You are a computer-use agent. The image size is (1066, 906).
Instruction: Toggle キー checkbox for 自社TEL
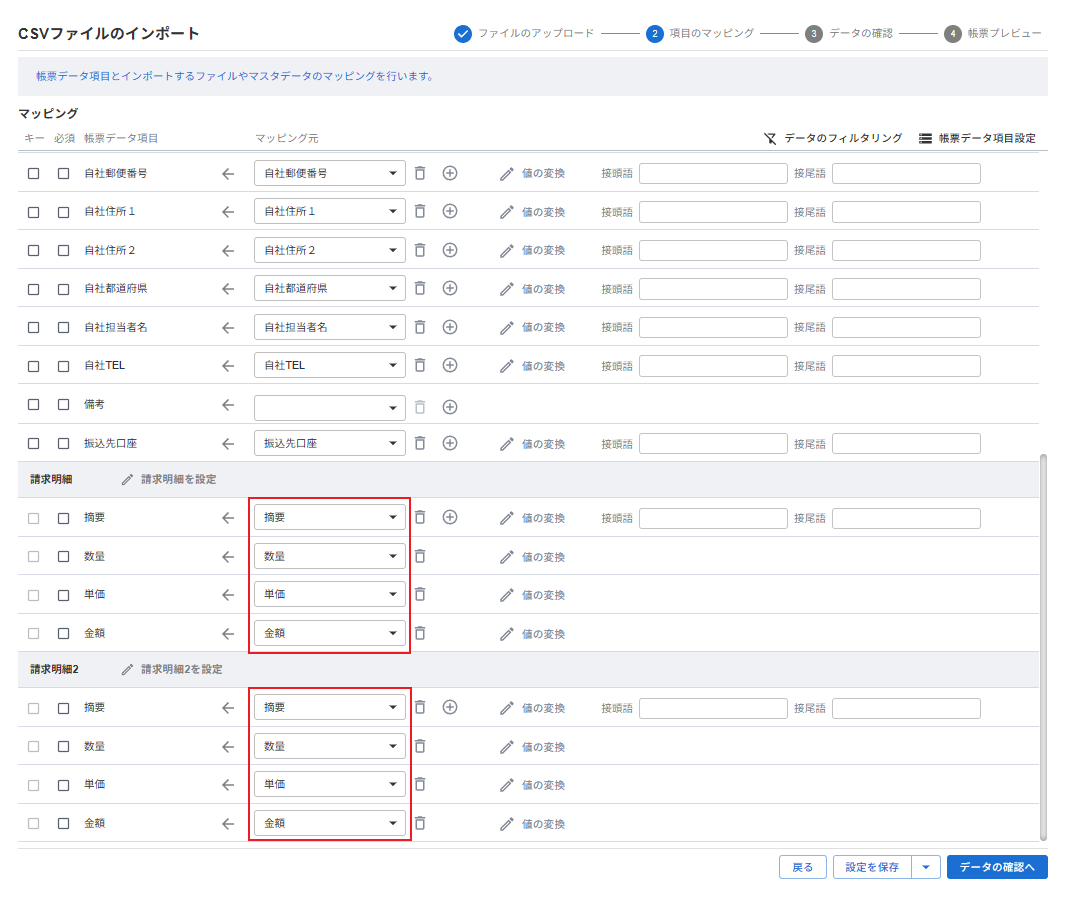(33, 366)
